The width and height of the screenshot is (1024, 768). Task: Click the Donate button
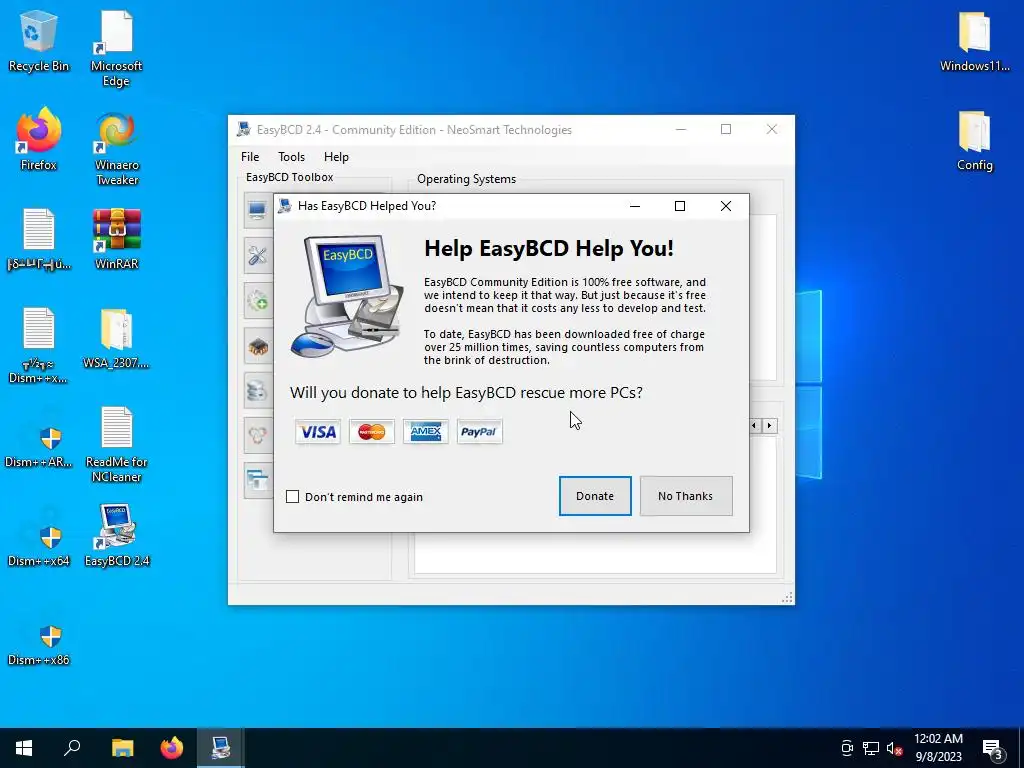[595, 496]
